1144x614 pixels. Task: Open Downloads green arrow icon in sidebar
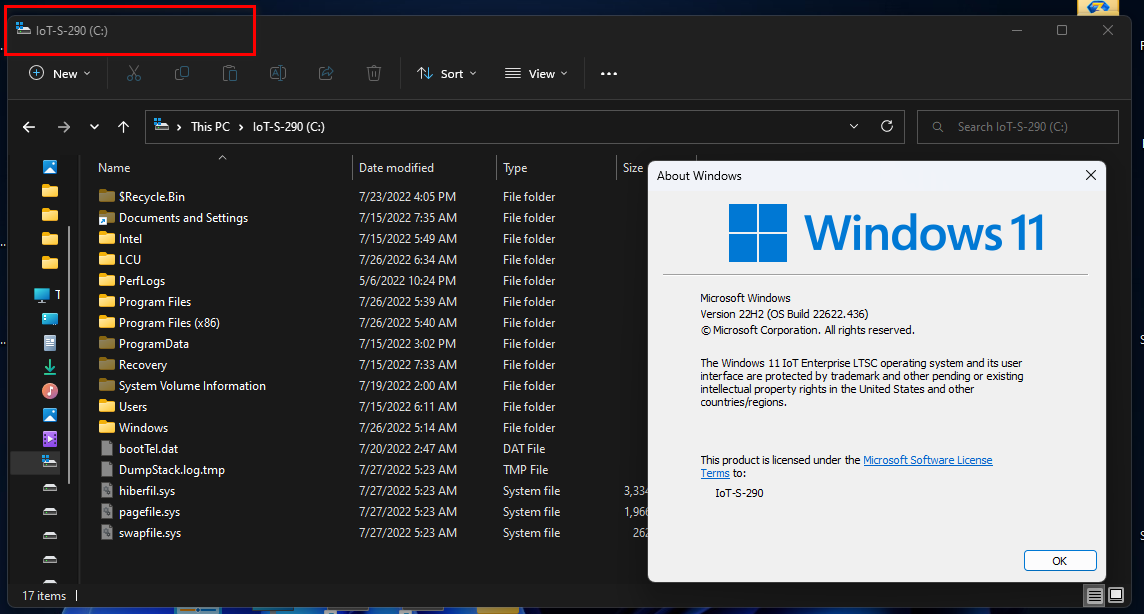[50, 367]
